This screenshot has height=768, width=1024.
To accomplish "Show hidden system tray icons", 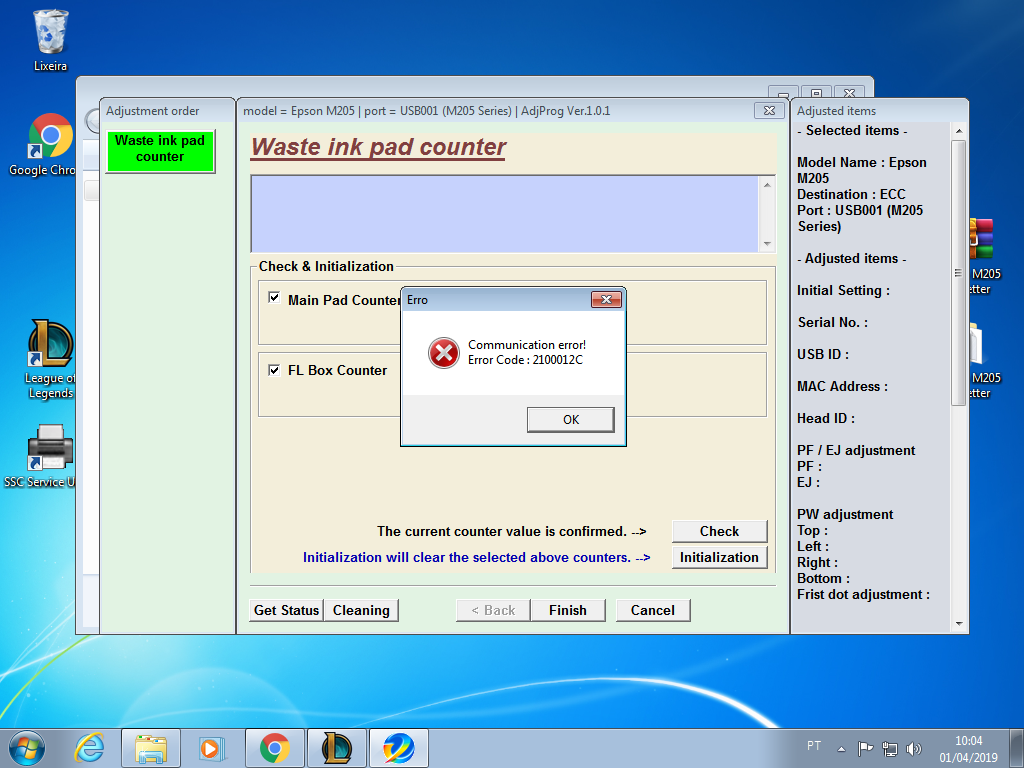I will click(x=841, y=749).
